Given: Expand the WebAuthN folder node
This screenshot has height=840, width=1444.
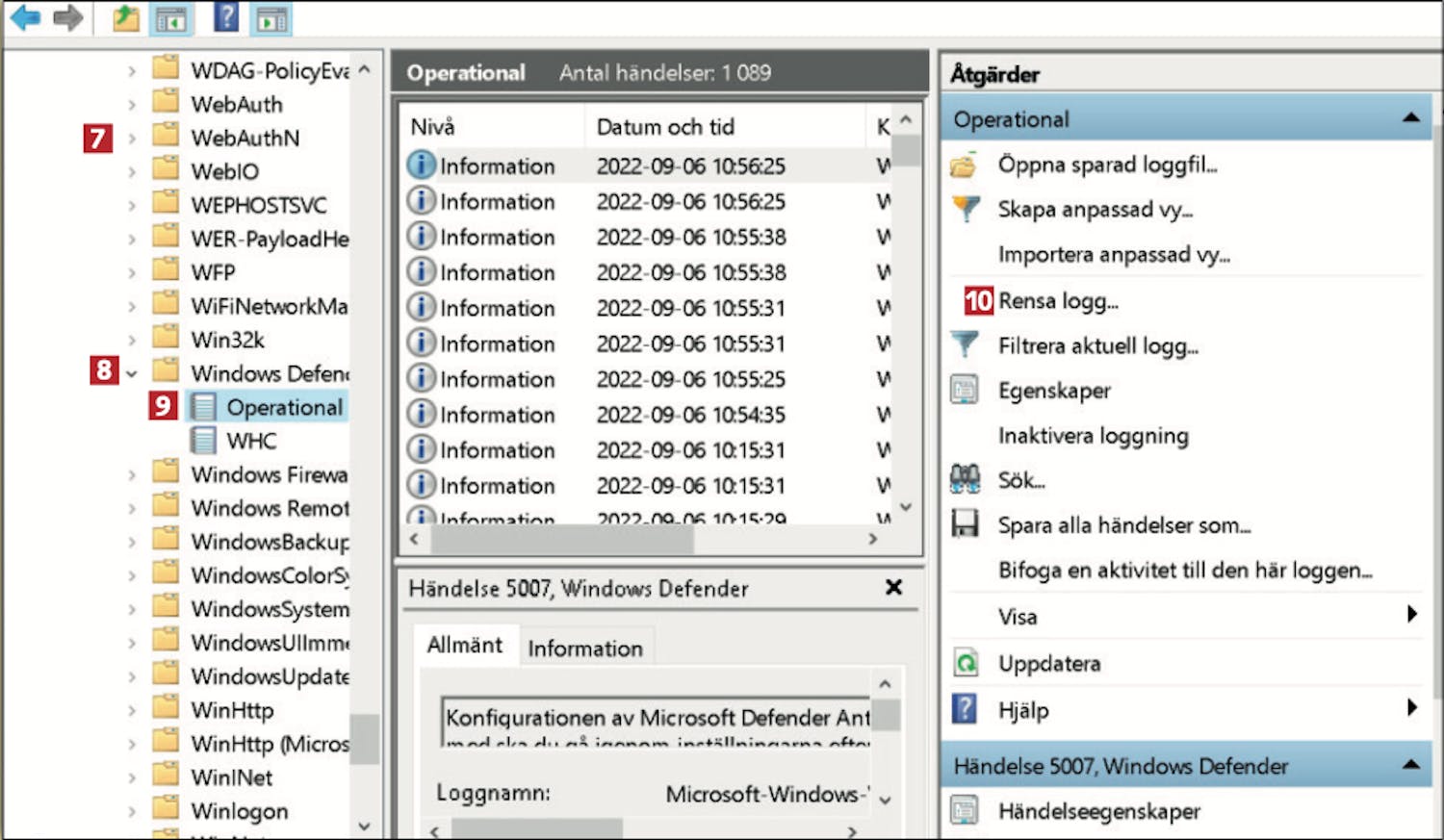Looking at the screenshot, I should [132, 139].
